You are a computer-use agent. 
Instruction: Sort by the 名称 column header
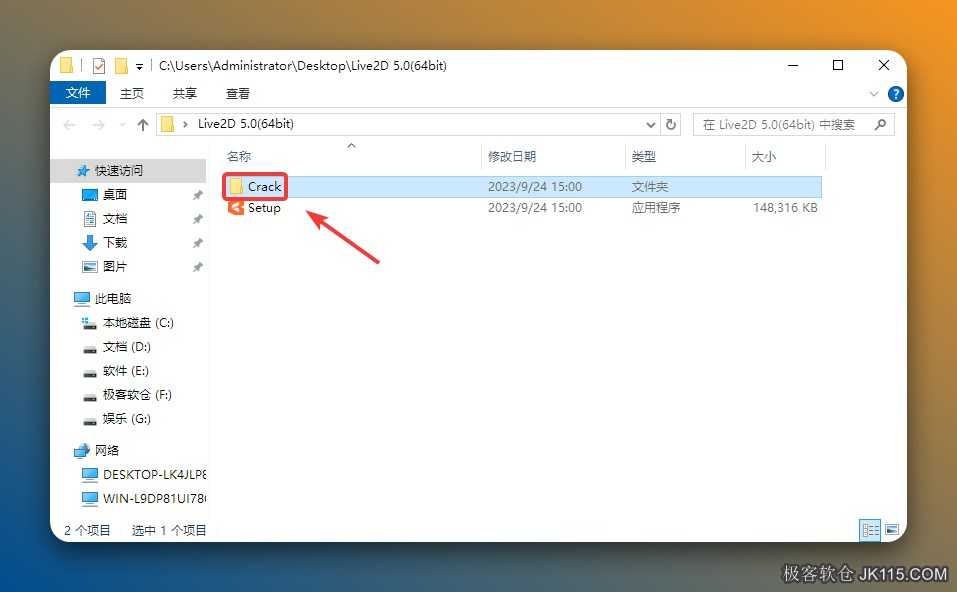click(x=239, y=156)
